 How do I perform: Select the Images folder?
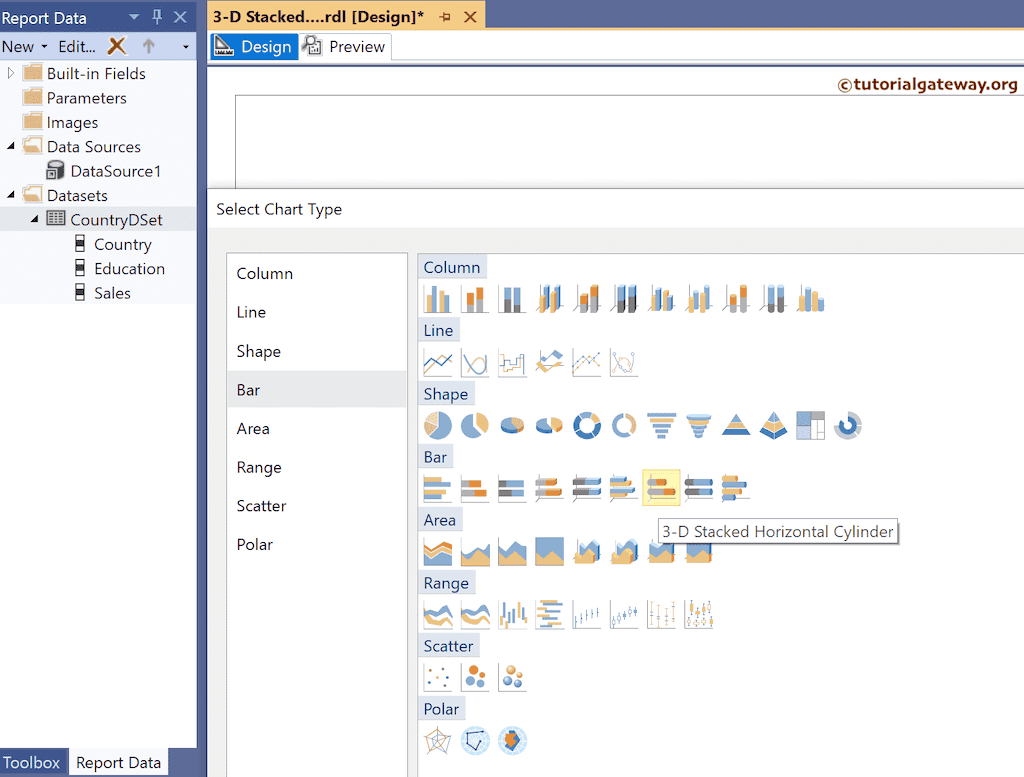tap(72, 122)
